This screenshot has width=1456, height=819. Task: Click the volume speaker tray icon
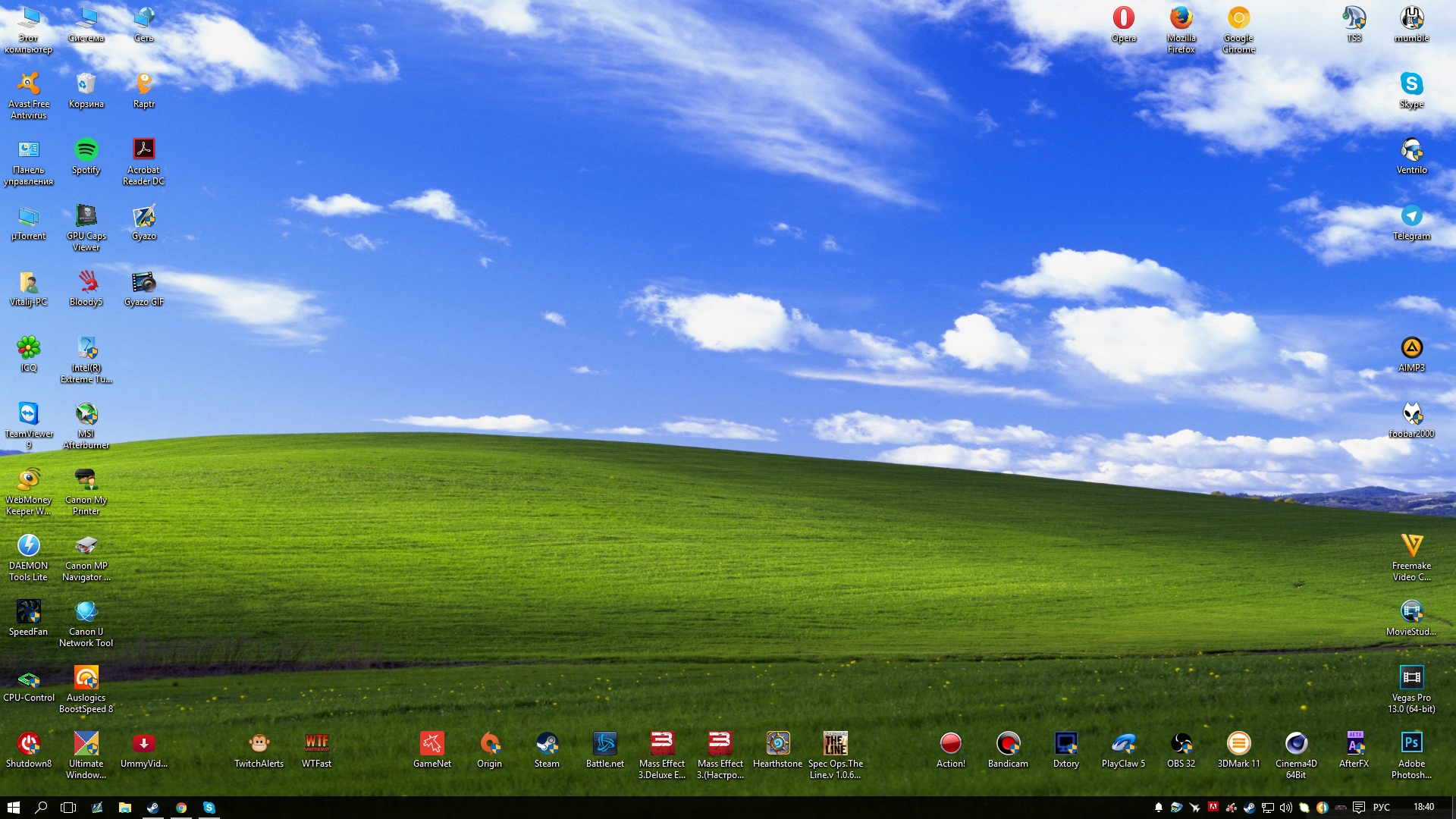click(1286, 808)
